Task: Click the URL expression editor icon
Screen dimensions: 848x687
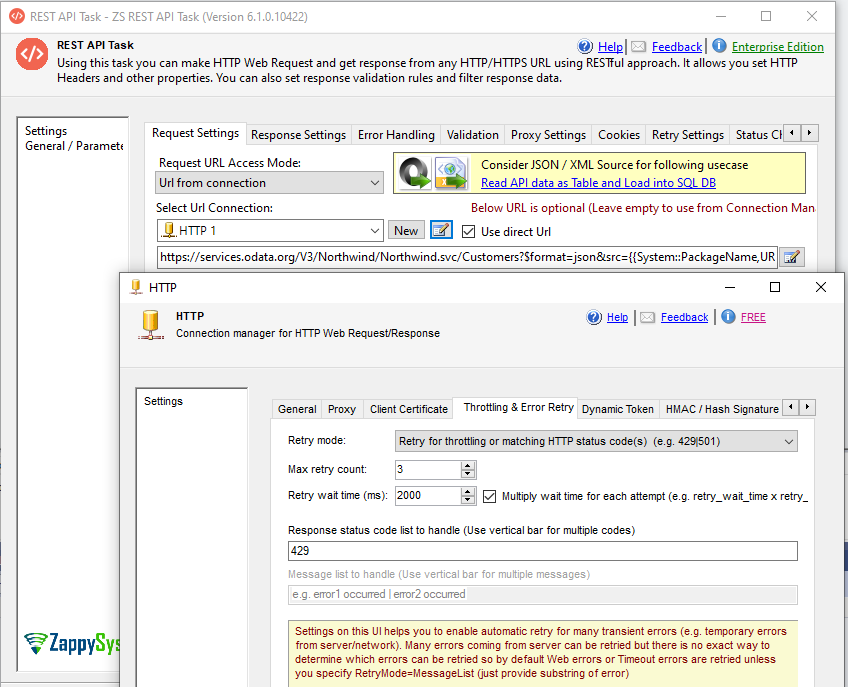Action: 791,258
